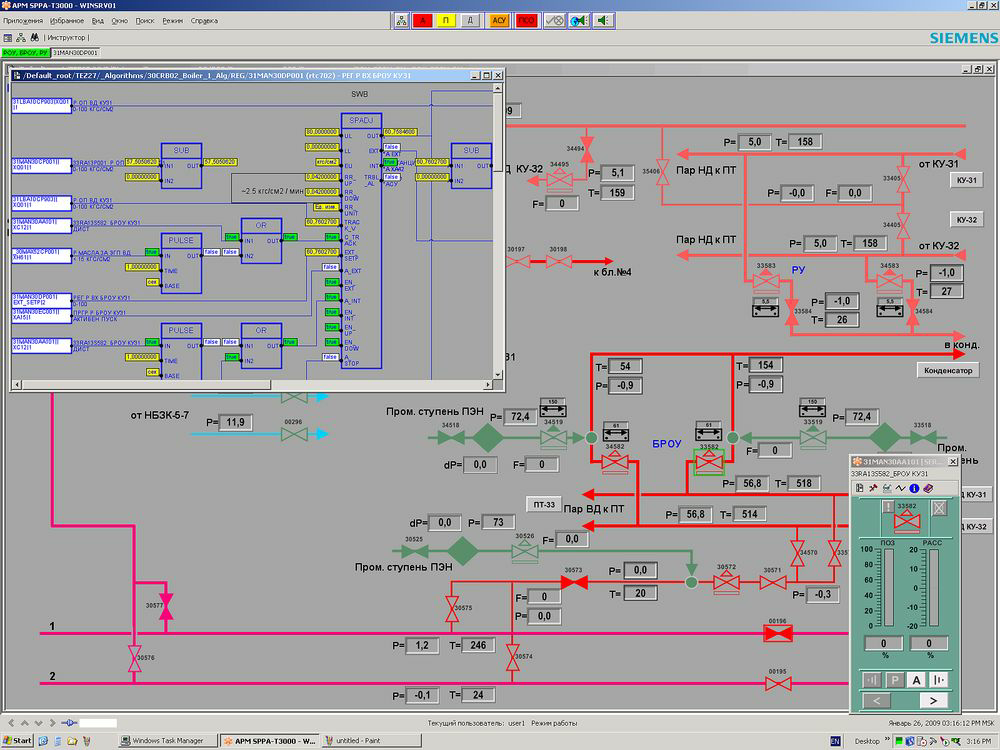Click the green horn silence icon
This screenshot has width=1000, height=750.
(602, 20)
